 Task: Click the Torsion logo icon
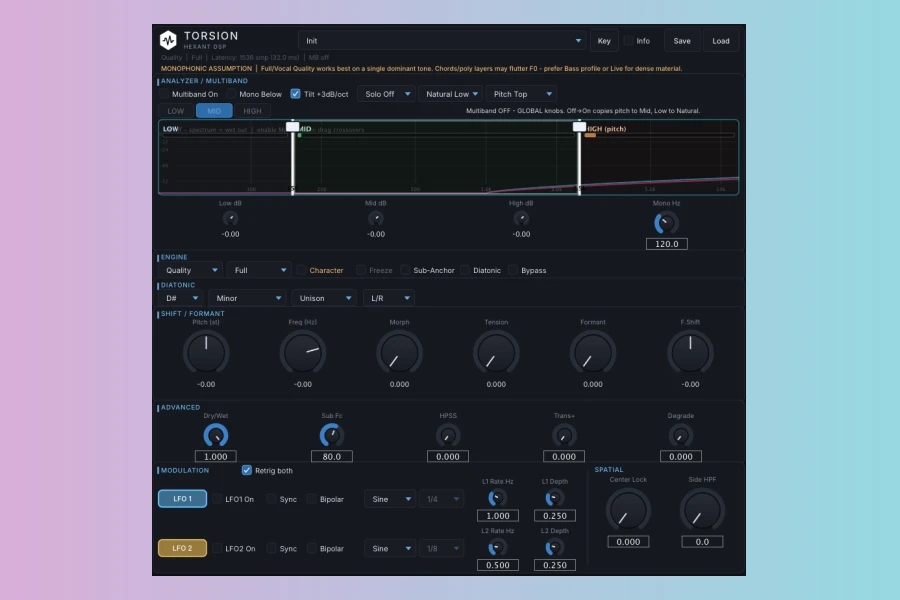(168, 40)
